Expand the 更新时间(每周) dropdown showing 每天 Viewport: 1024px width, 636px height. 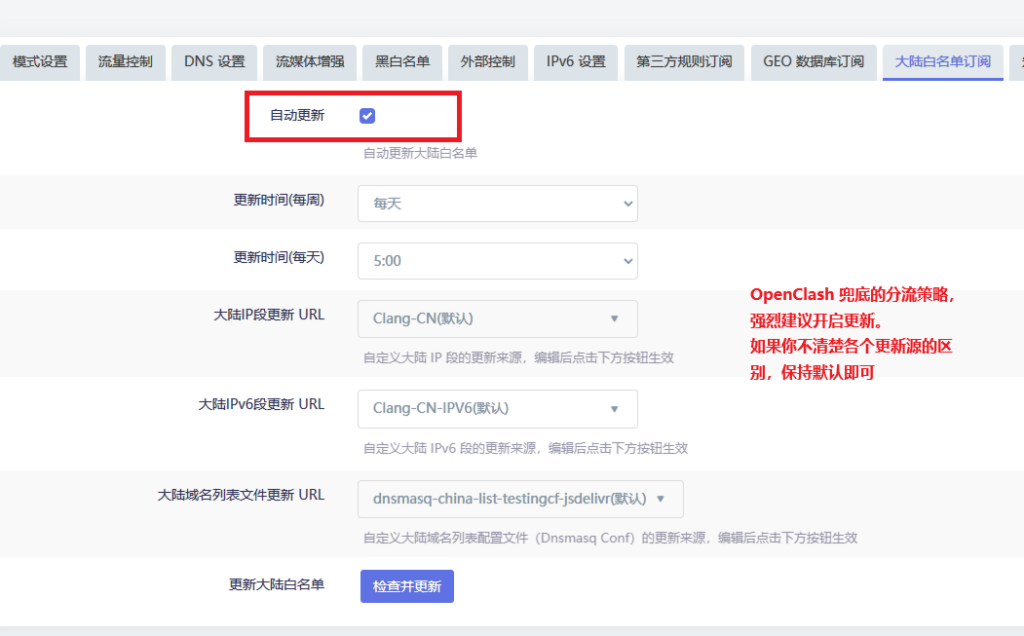click(x=497, y=203)
